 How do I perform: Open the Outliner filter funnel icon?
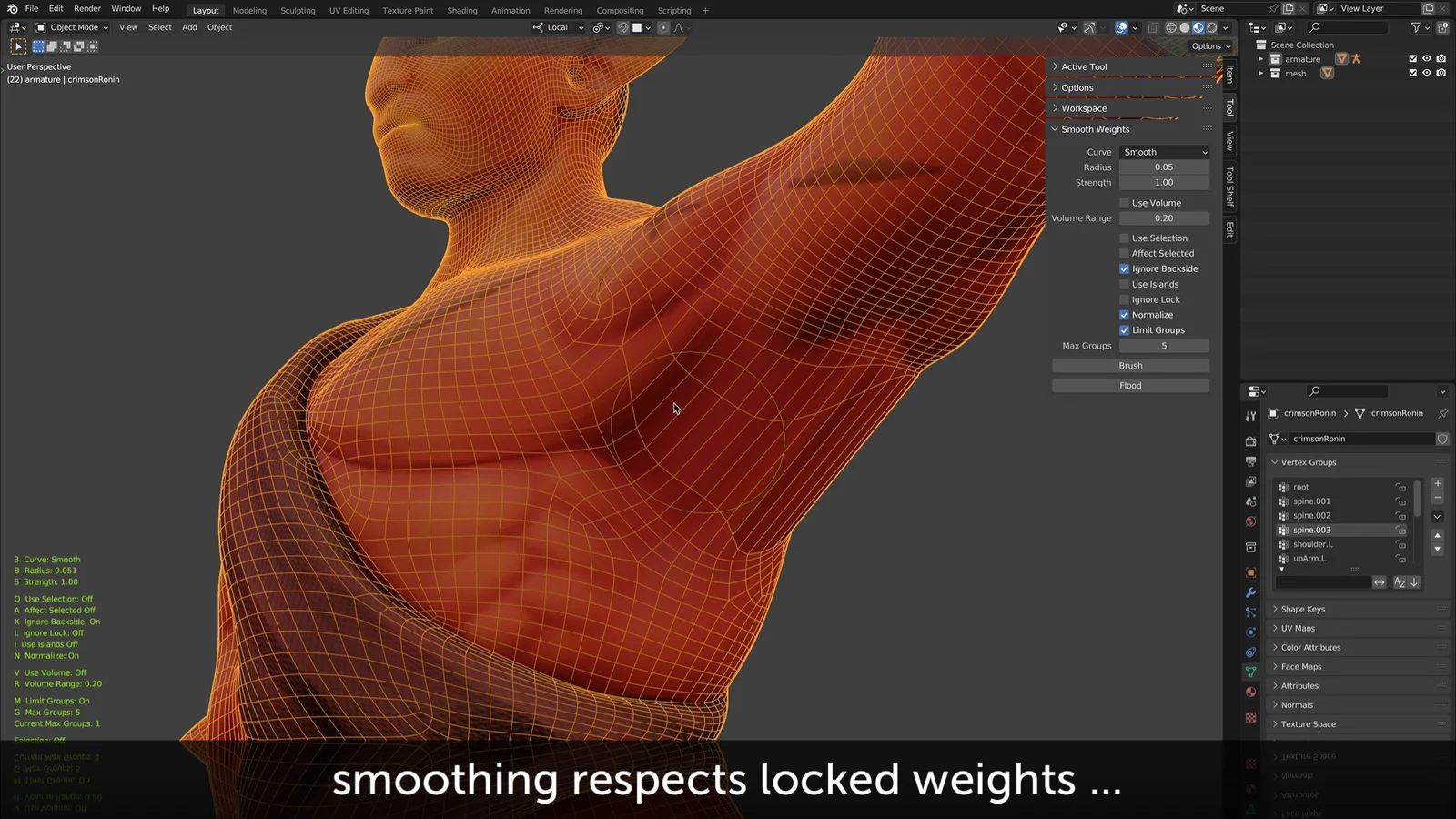[1417, 27]
